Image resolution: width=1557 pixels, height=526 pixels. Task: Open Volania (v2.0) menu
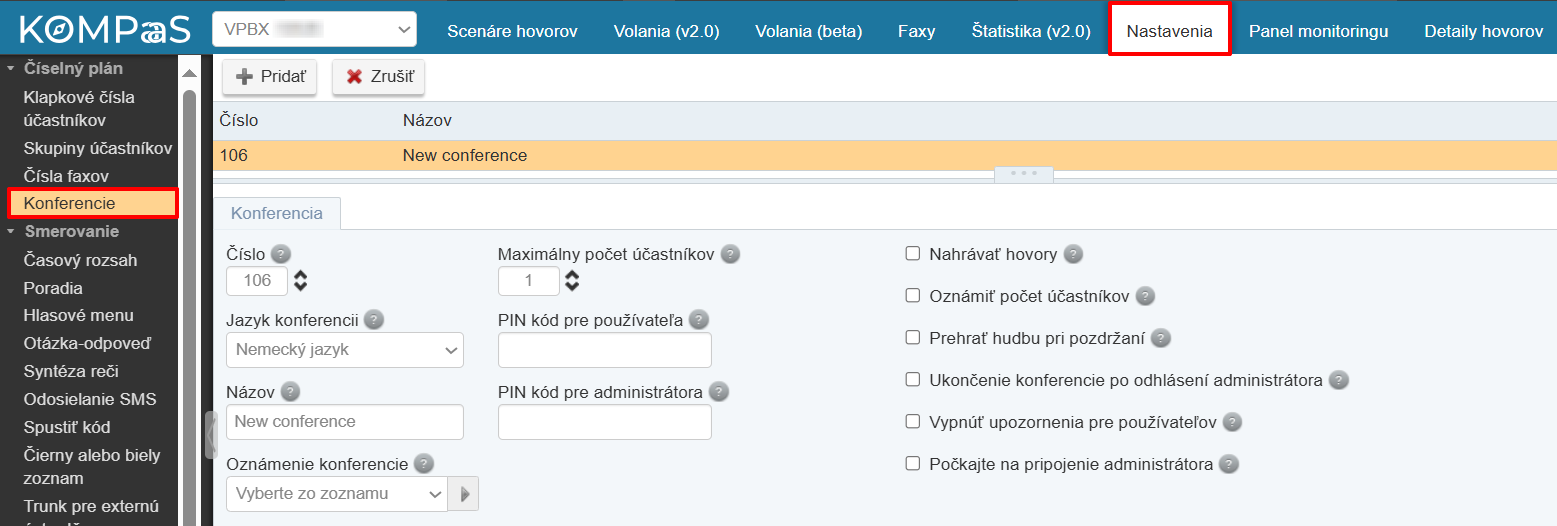tap(666, 31)
